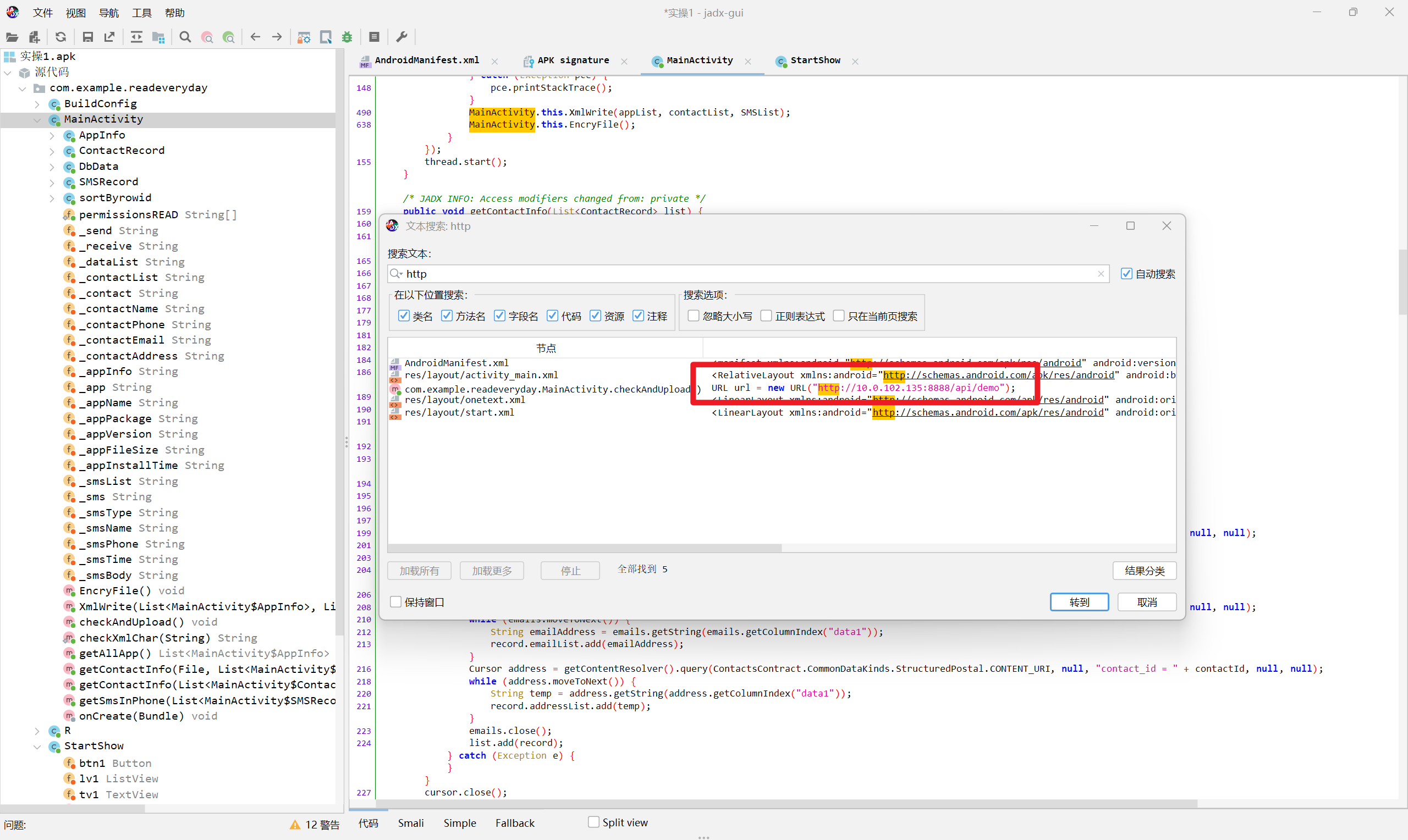Collapse StartShow class node
The width and height of the screenshot is (1408, 840).
(37, 747)
